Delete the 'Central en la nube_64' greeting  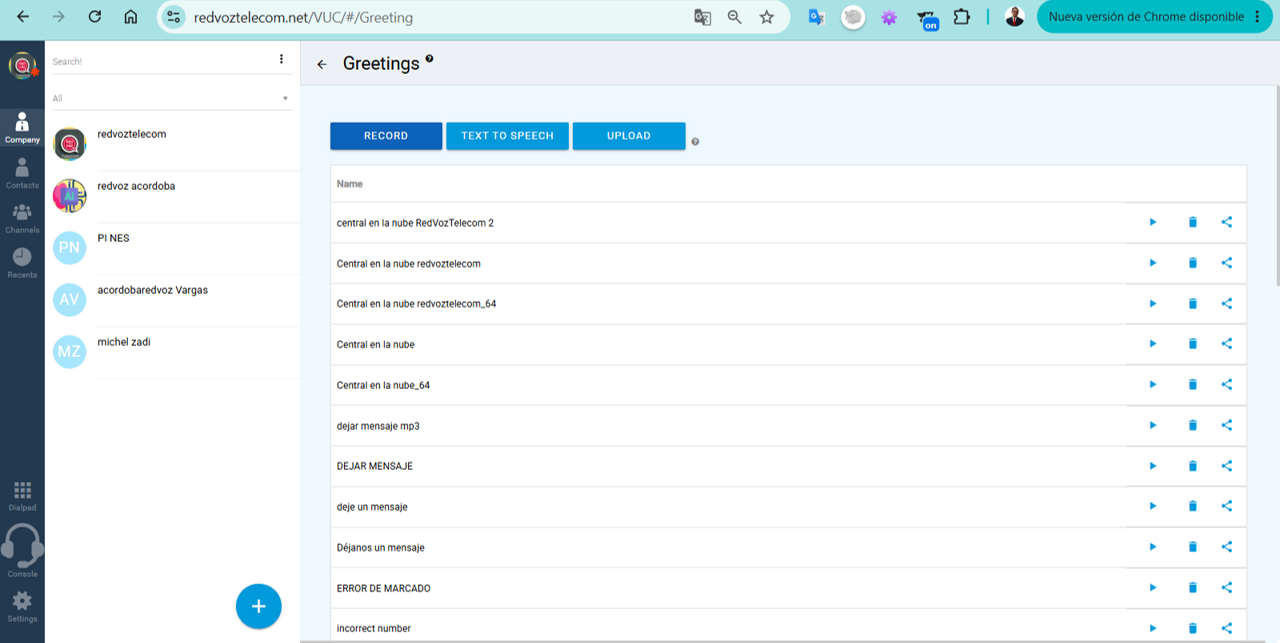click(x=1192, y=384)
